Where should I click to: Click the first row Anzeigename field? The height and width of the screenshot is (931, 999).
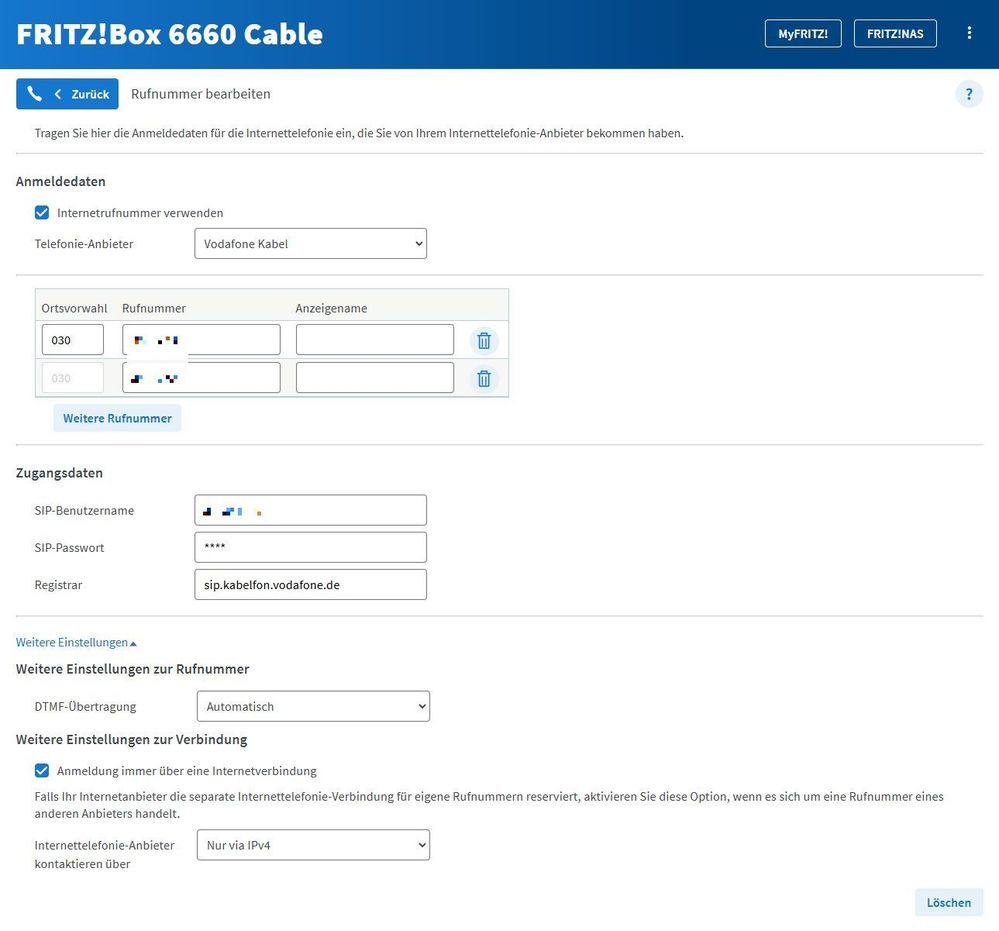tap(375, 340)
